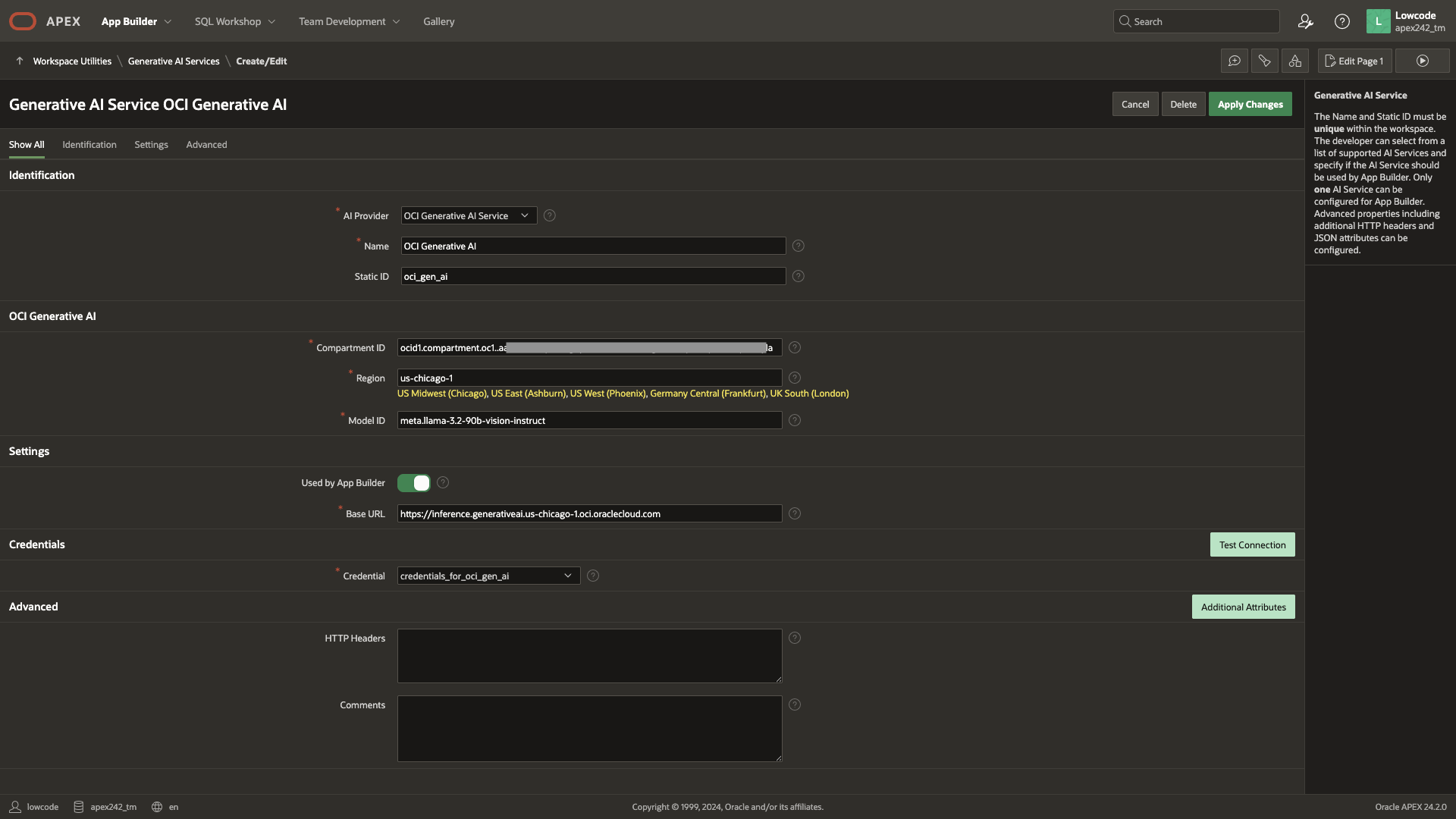Click the Apply Changes button

pyautogui.click(x=1250, y=105)
